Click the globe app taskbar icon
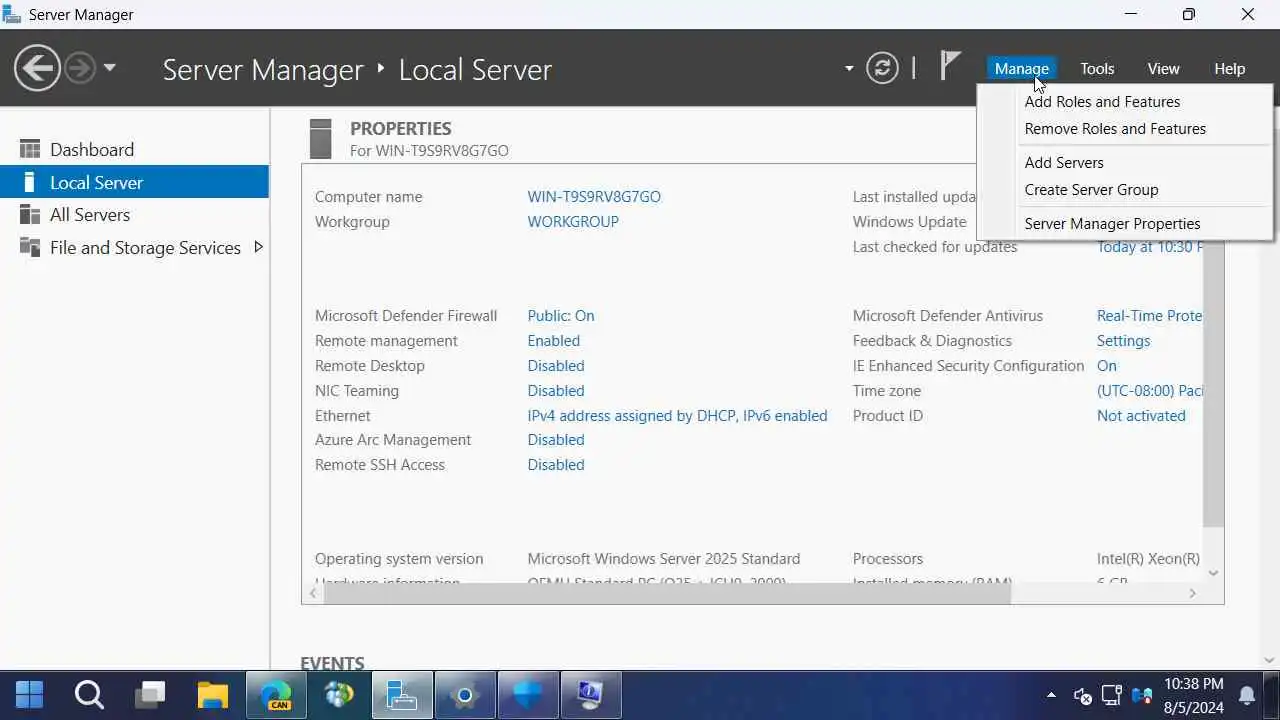1280x720 pixels. pos(339,694)
